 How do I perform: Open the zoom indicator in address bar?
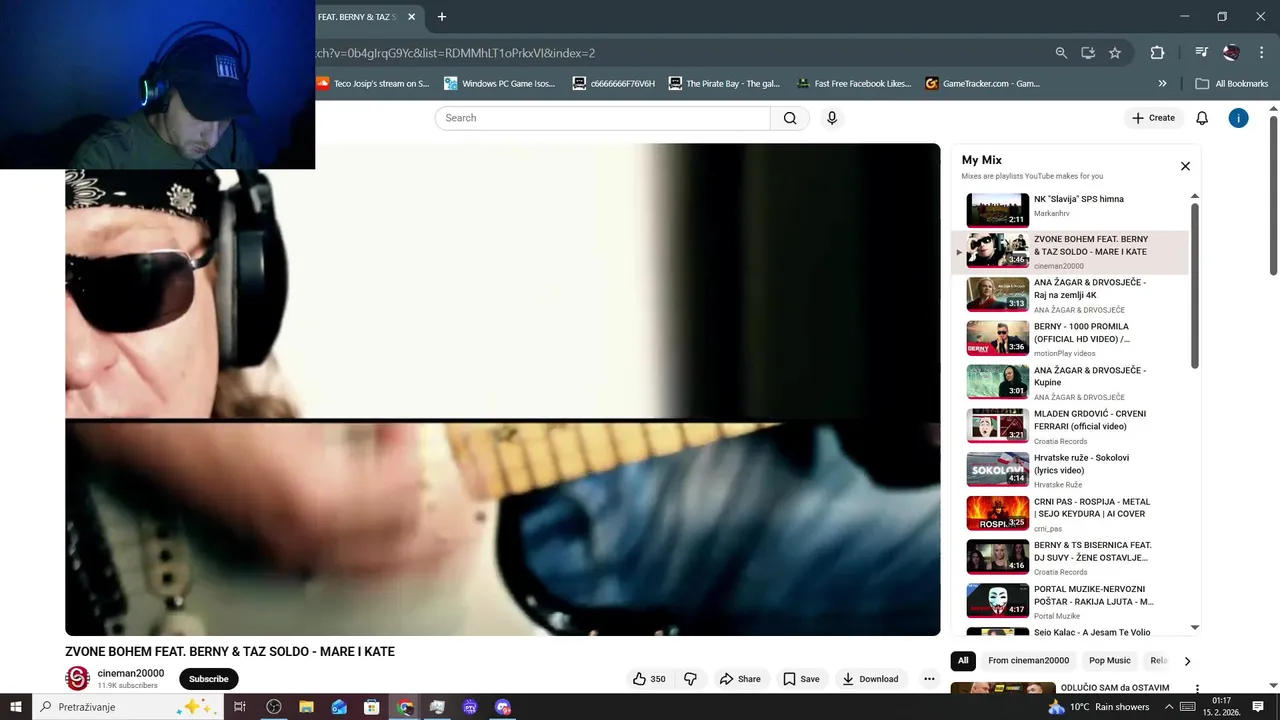1061,53
